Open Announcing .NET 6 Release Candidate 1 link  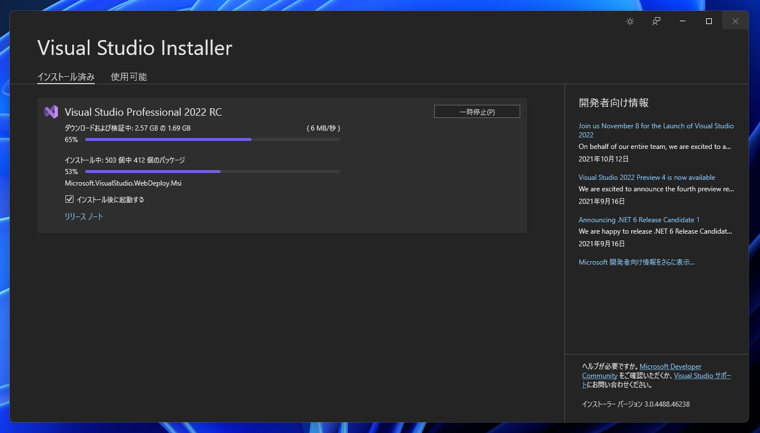coord(639,220)
